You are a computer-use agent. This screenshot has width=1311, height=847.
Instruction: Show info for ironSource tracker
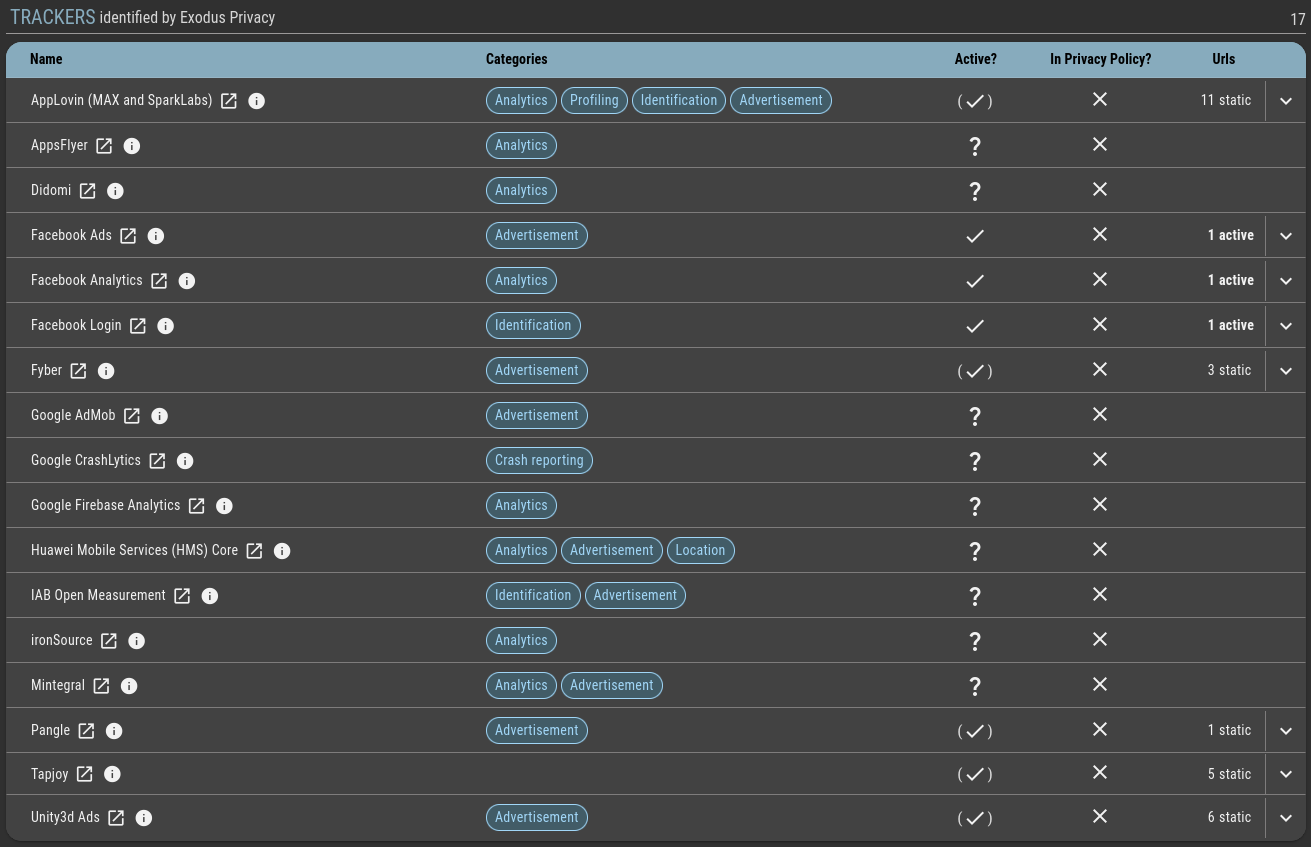(137, 641)
